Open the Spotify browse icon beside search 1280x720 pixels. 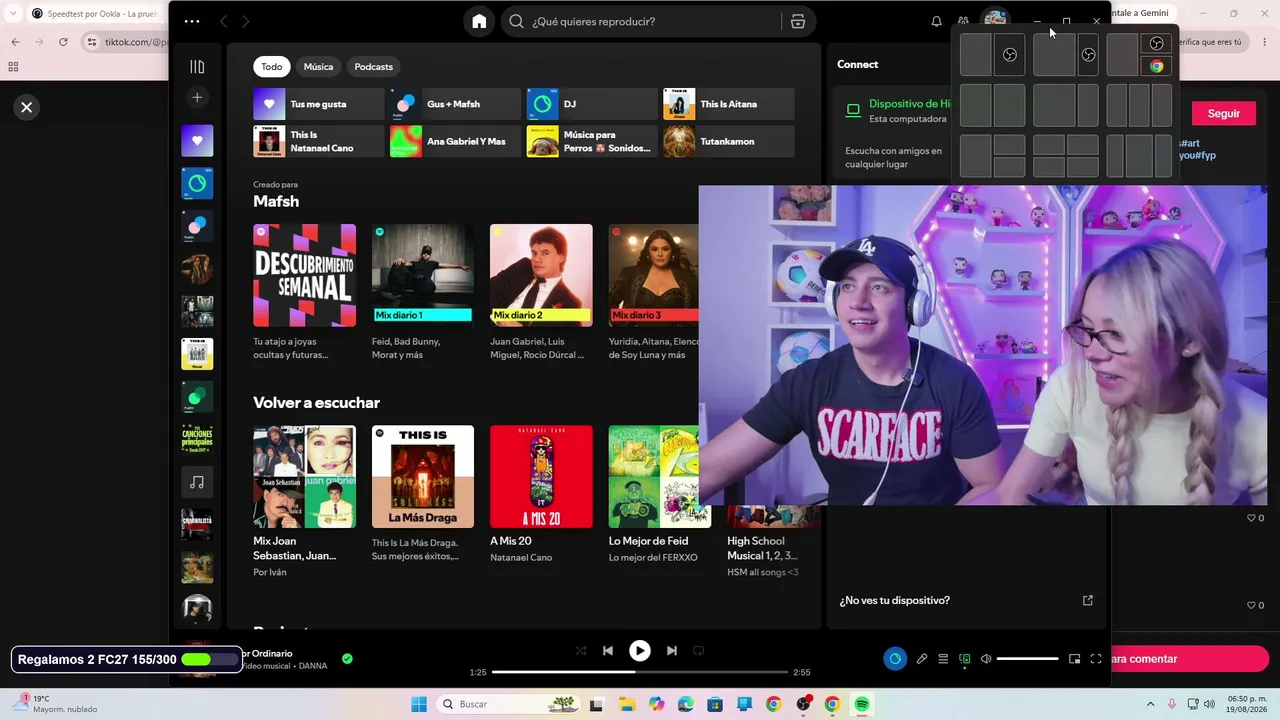798,21
